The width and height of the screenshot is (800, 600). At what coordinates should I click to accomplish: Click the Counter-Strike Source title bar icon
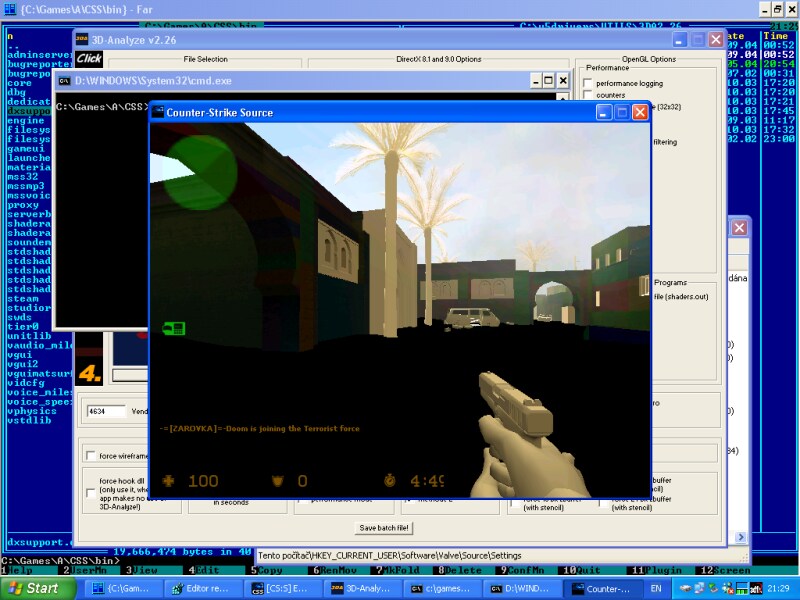158,112
